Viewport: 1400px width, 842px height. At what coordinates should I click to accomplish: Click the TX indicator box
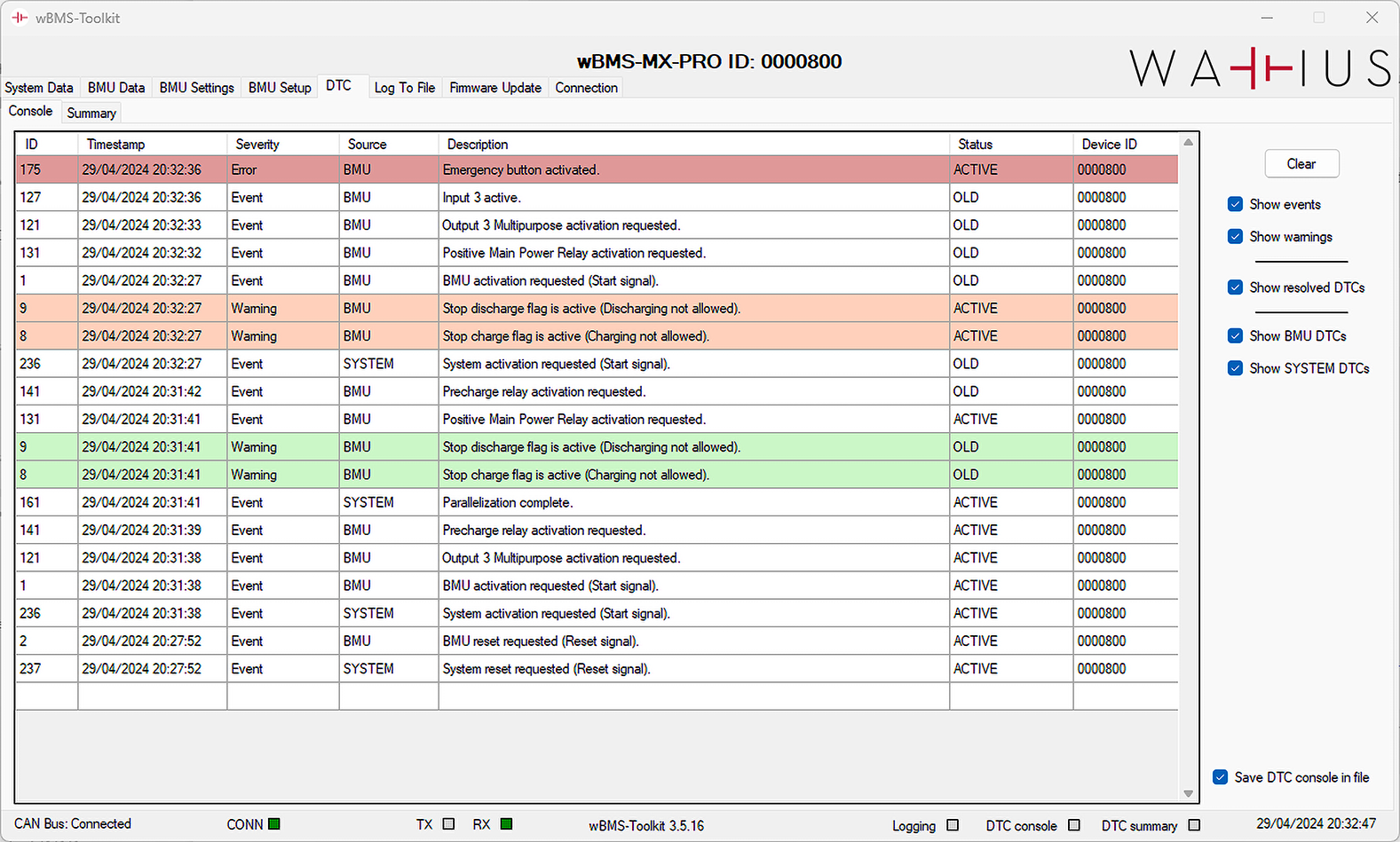tap(448, 824)
